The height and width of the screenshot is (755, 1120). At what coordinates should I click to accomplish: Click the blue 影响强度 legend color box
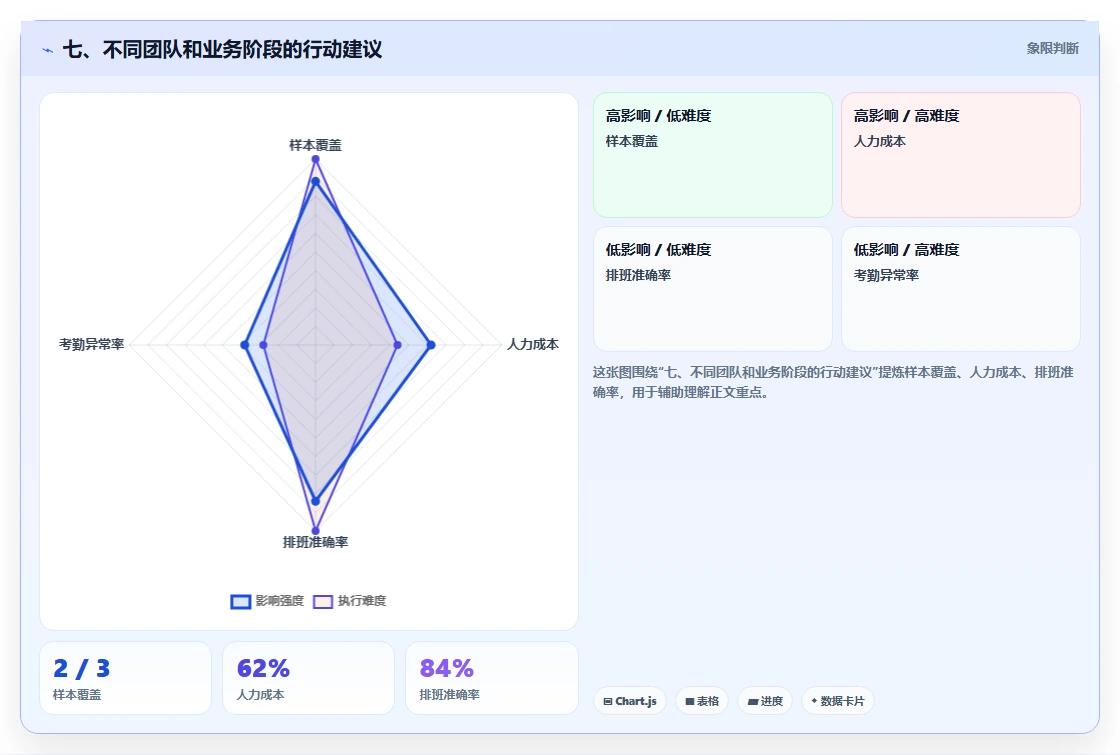click(x=241, y=601)
